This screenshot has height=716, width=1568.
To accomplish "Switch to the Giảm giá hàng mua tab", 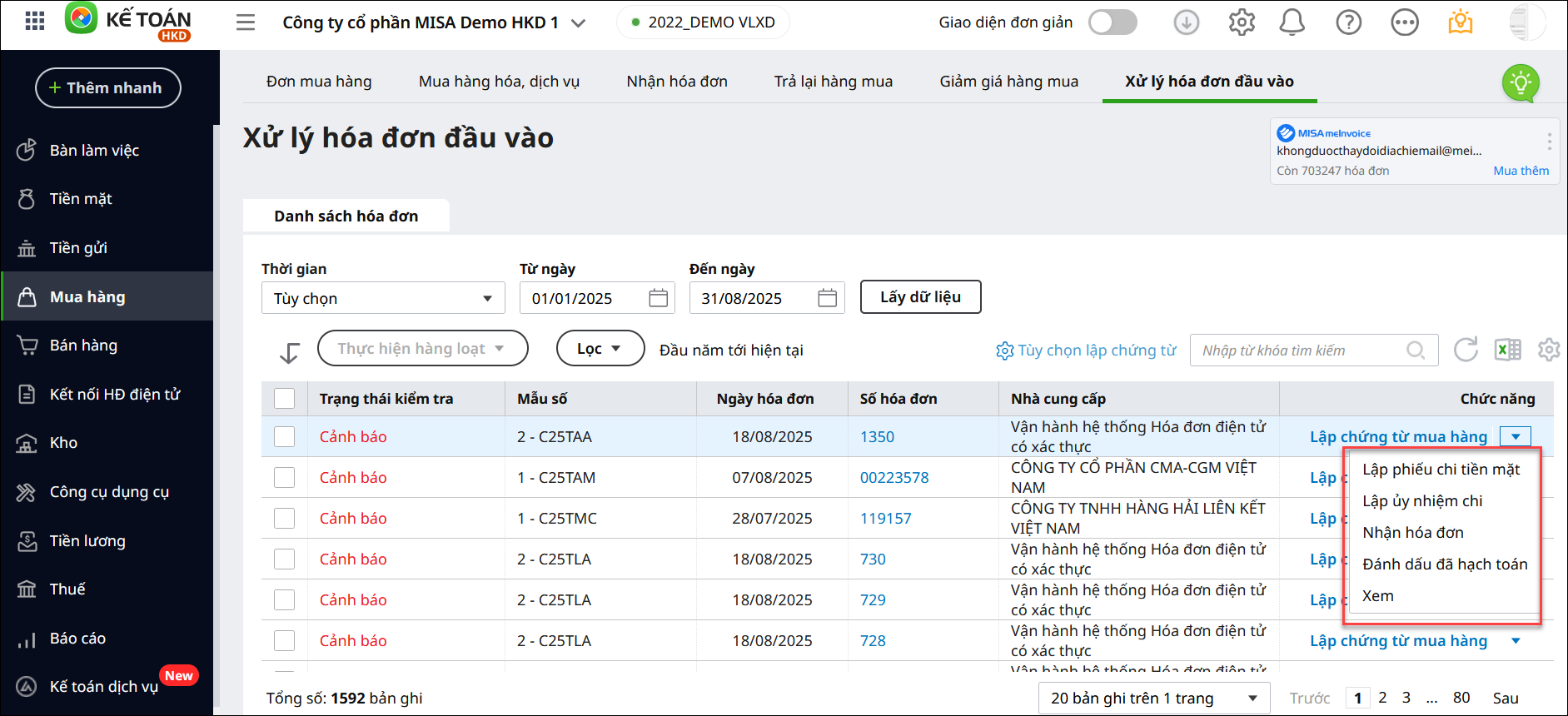I will point(1009,82).
